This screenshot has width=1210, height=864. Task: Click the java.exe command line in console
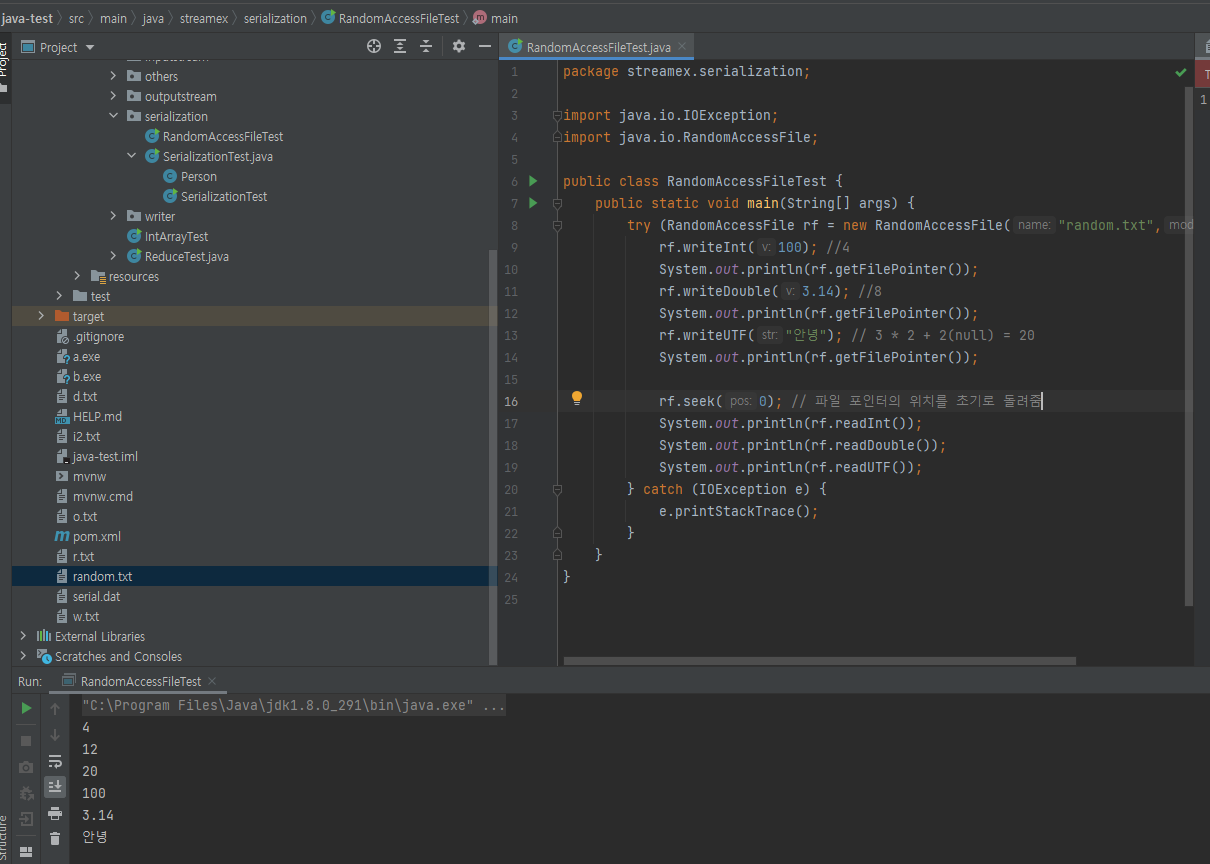[x=294, y=705]
